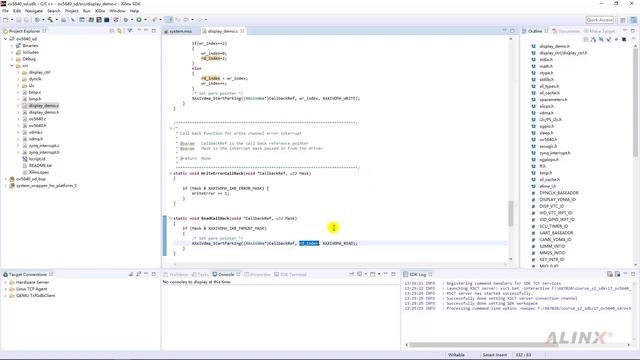This screenshot has width=640, height=360.
Task: Click the green Run toolbar icon
Action: 139,20
